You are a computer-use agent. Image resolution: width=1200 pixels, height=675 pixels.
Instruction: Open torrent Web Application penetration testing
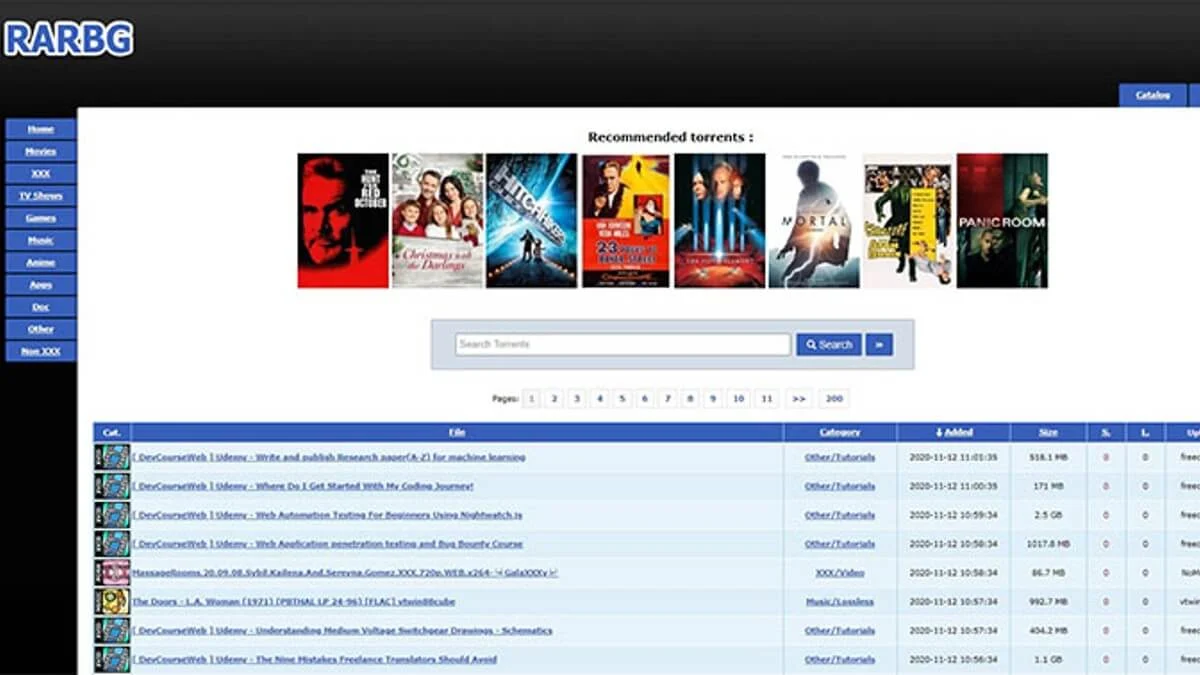coord(328,544)
